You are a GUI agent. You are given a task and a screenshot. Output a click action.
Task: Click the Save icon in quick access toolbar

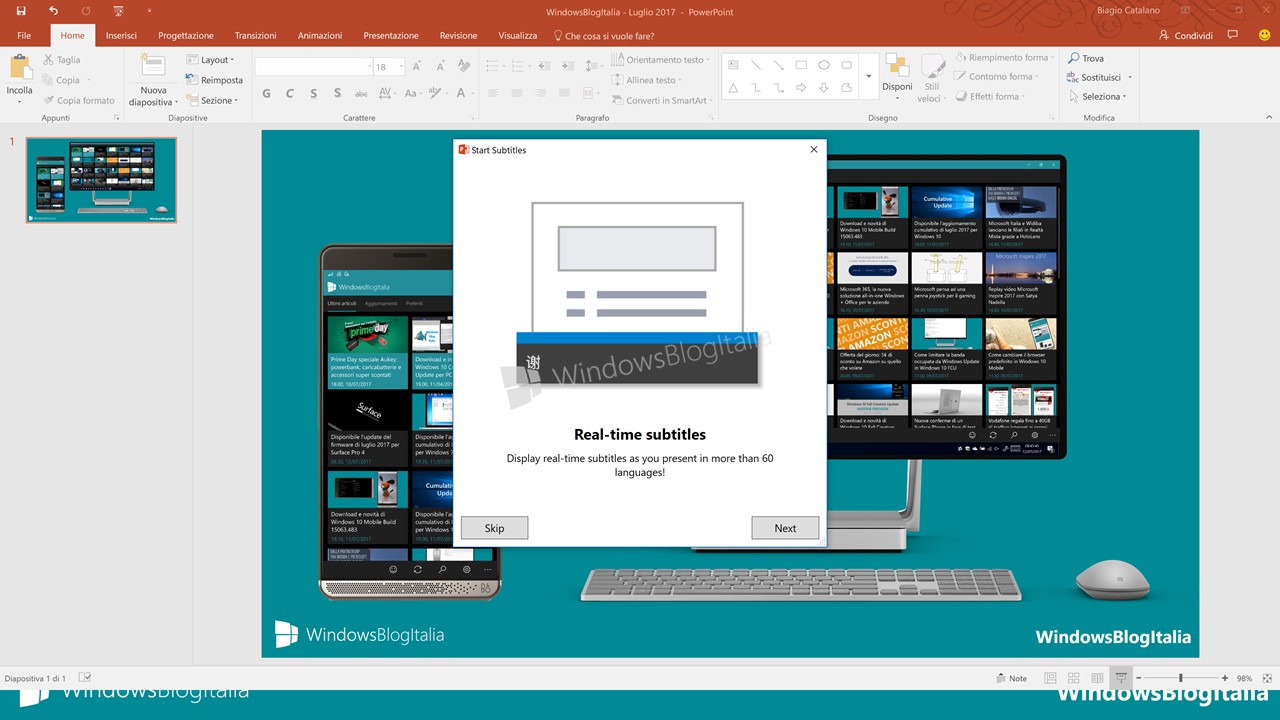click(21, 11)
